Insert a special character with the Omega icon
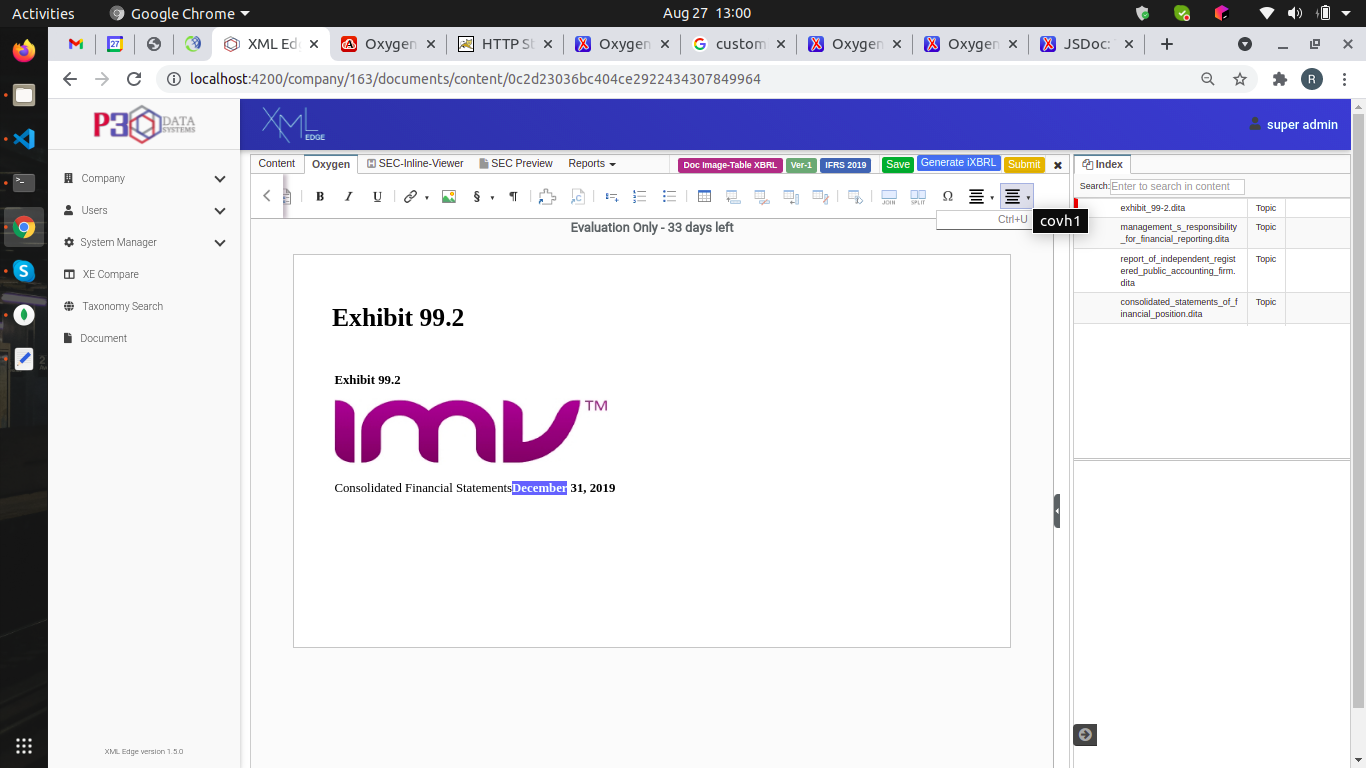 click(948, 197)
